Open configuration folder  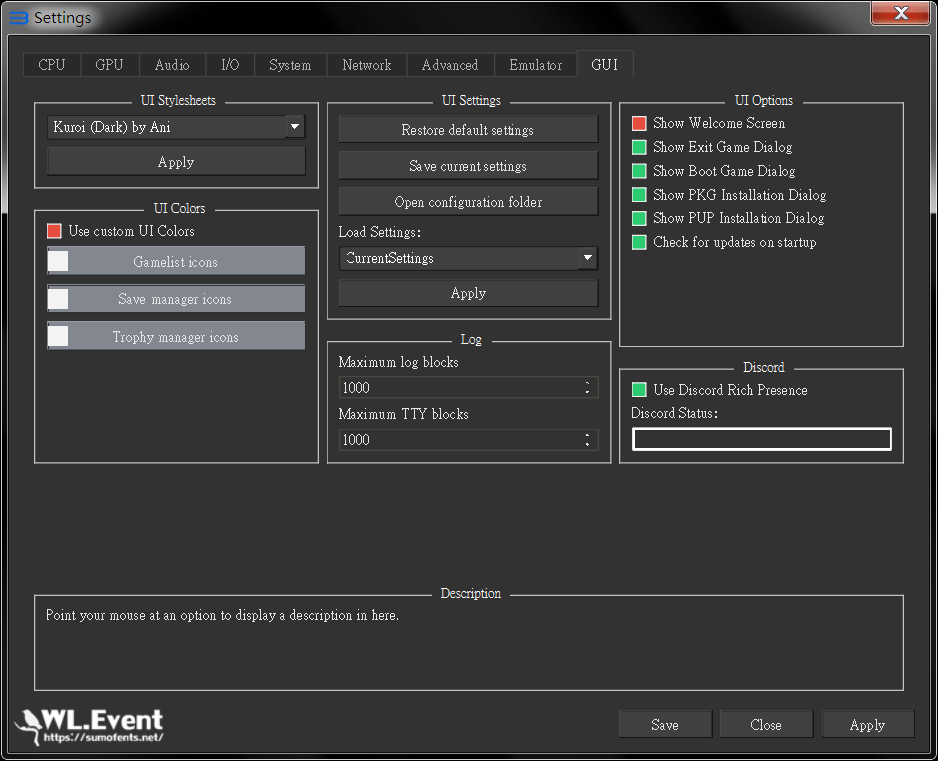tap(468, 202)
